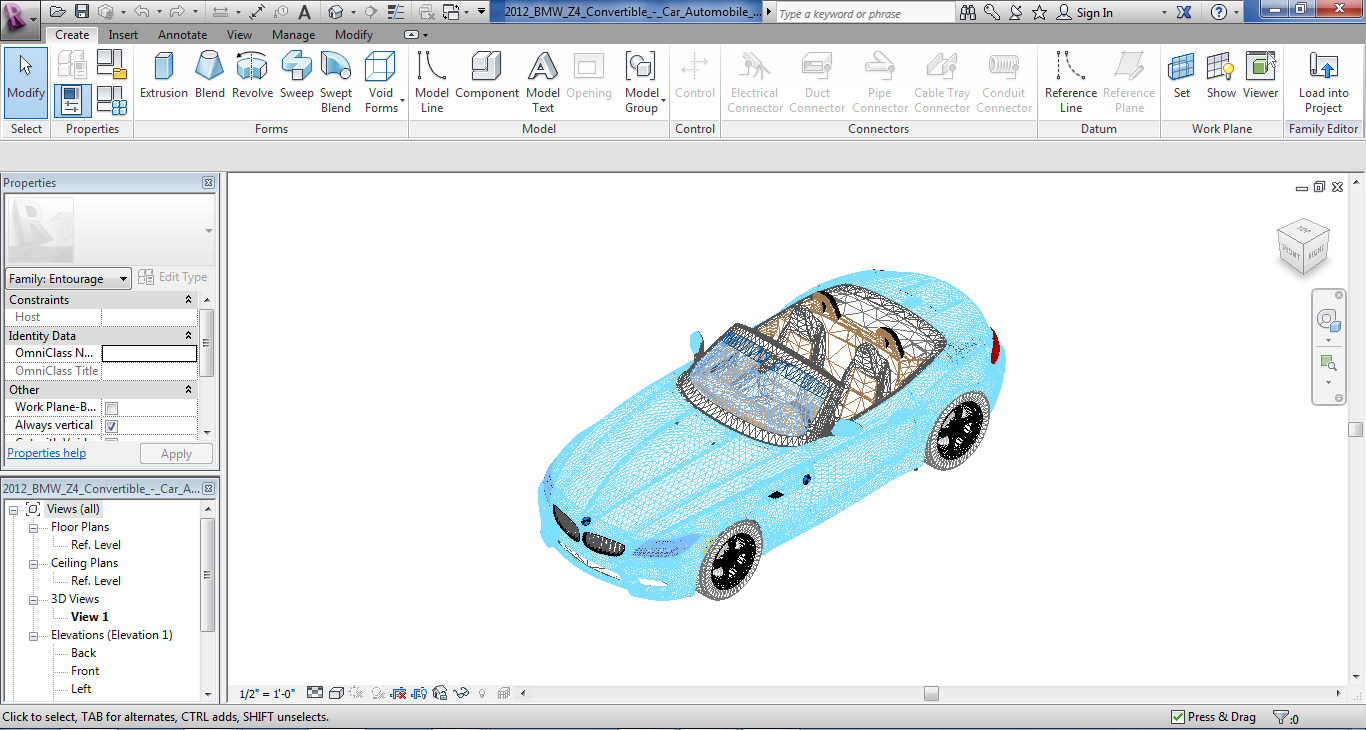Screen dimensions: 1366x730
Task: Open the Visual Style icon in view bar
Action: 337,693
